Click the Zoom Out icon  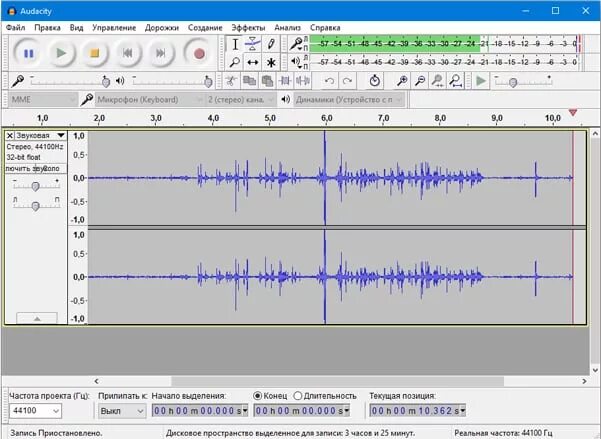420,81
